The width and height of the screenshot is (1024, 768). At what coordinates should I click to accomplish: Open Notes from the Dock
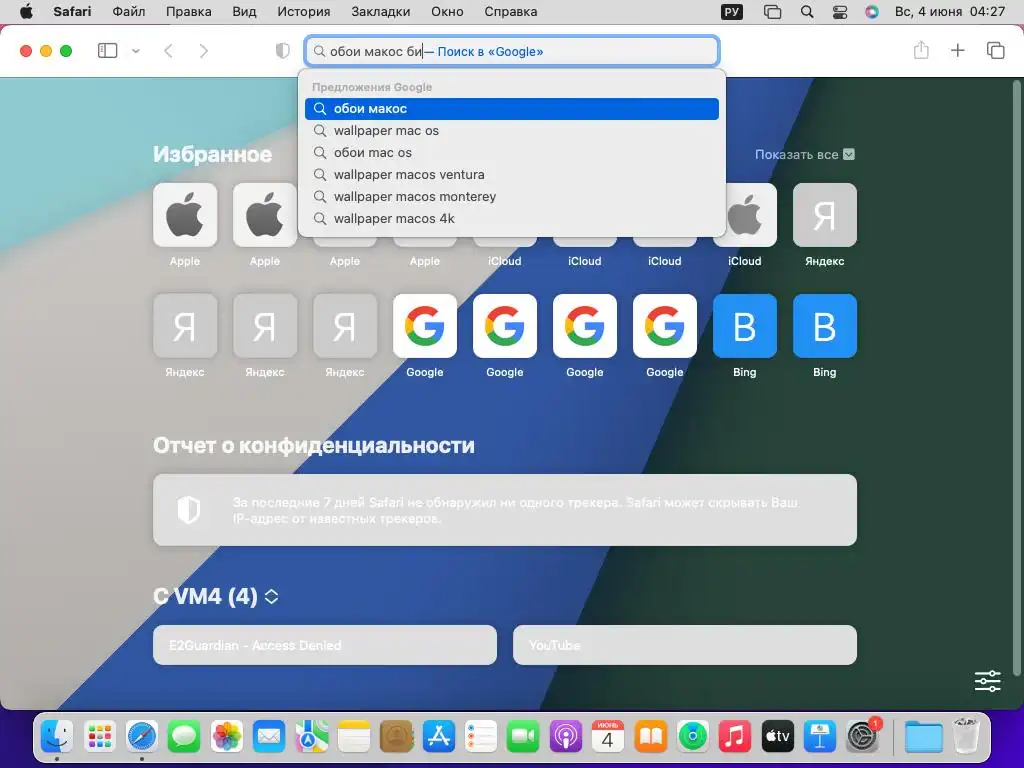click(354, 737)
